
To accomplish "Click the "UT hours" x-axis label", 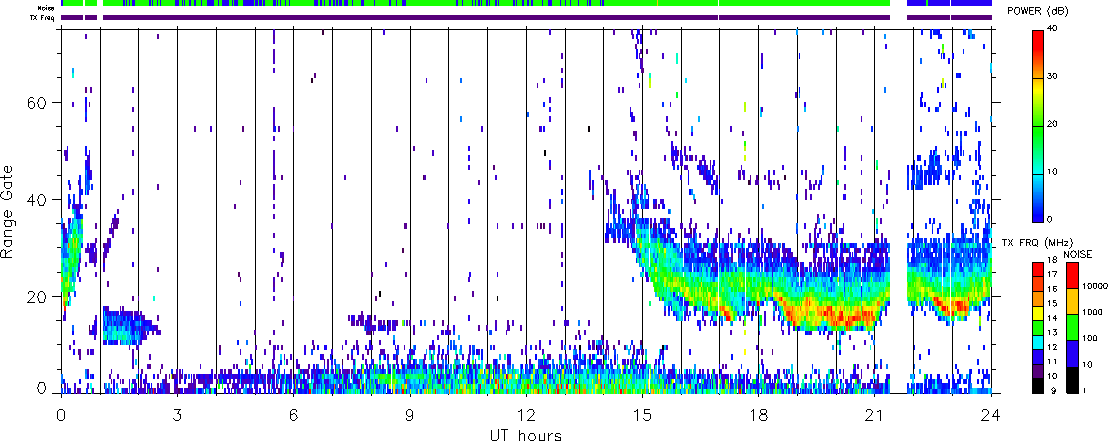I will tap(526, 434).
